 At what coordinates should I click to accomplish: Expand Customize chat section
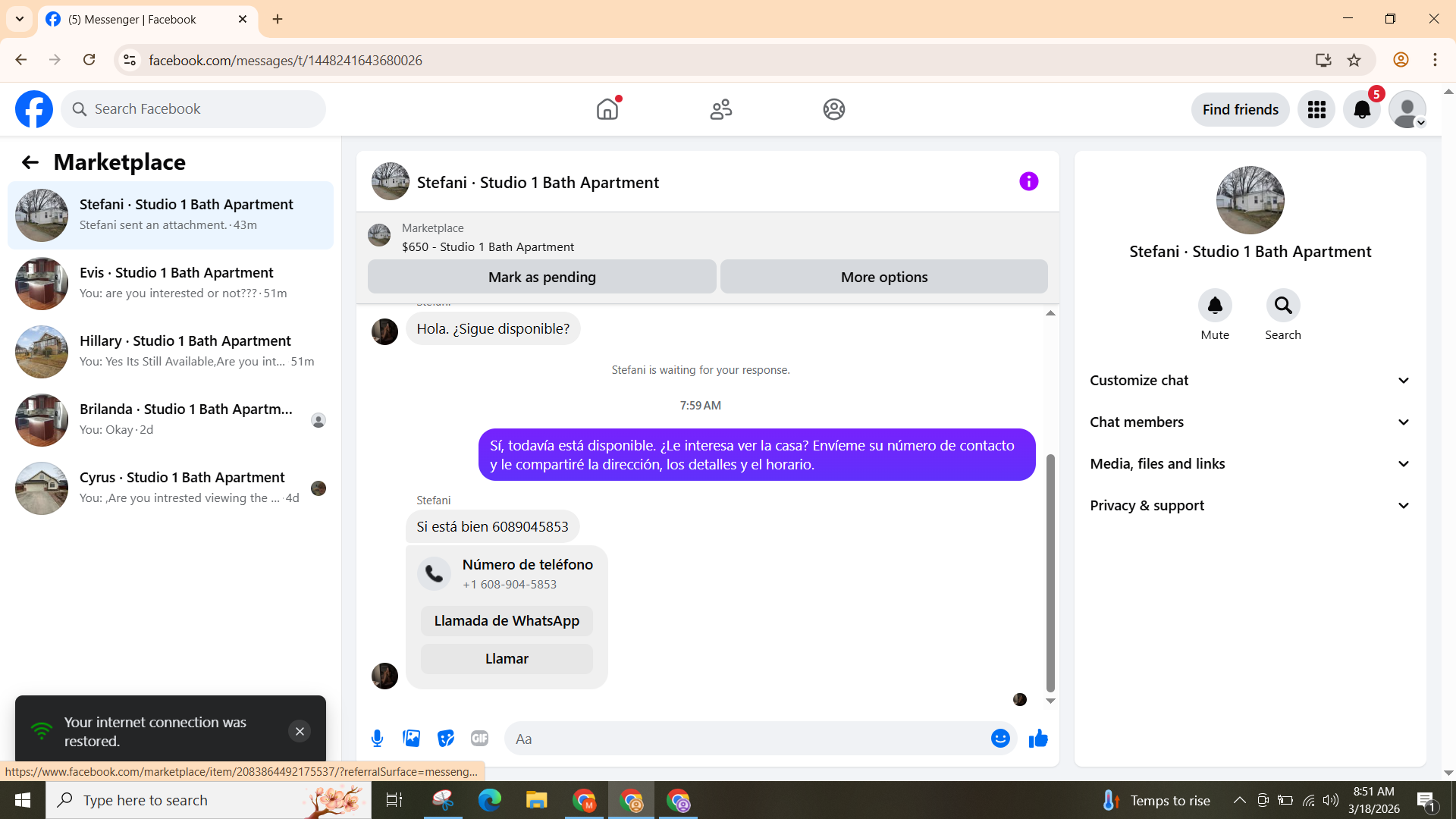[1250, 381]
